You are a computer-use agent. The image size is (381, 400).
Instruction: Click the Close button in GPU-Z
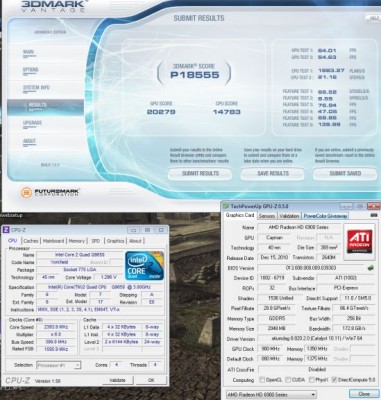363,394
